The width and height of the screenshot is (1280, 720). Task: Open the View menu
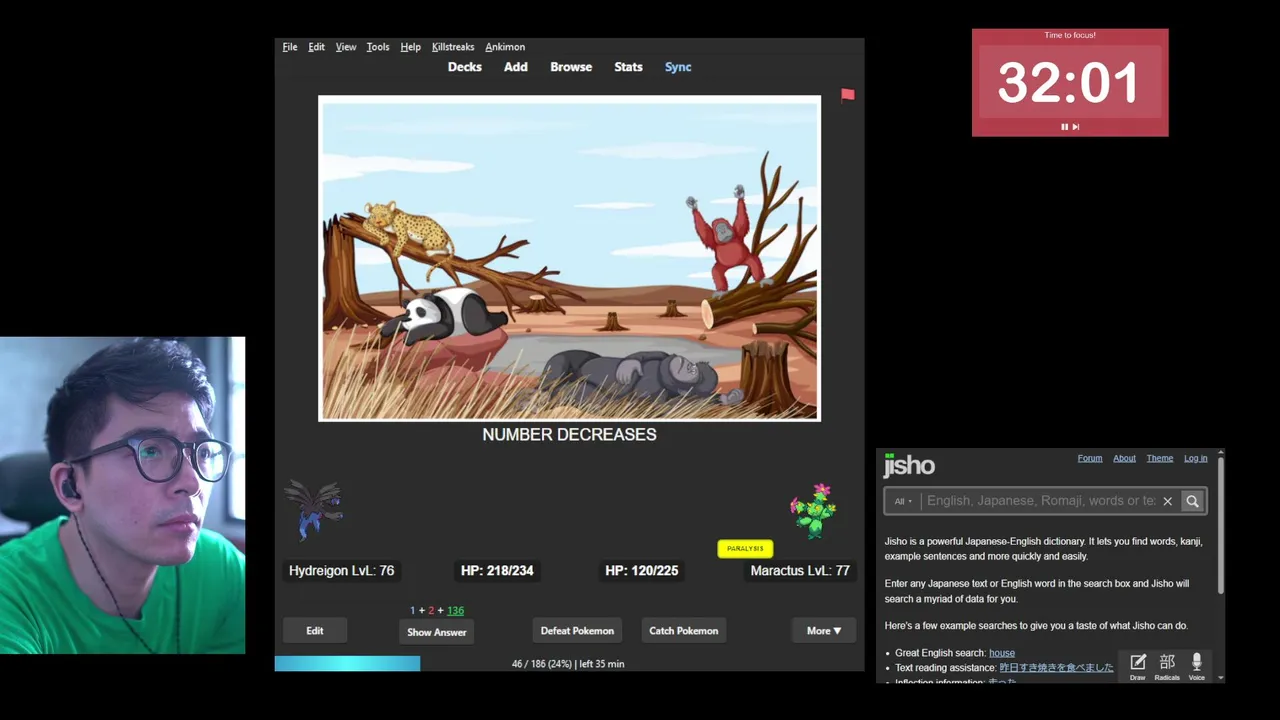[x=346, y=47]
